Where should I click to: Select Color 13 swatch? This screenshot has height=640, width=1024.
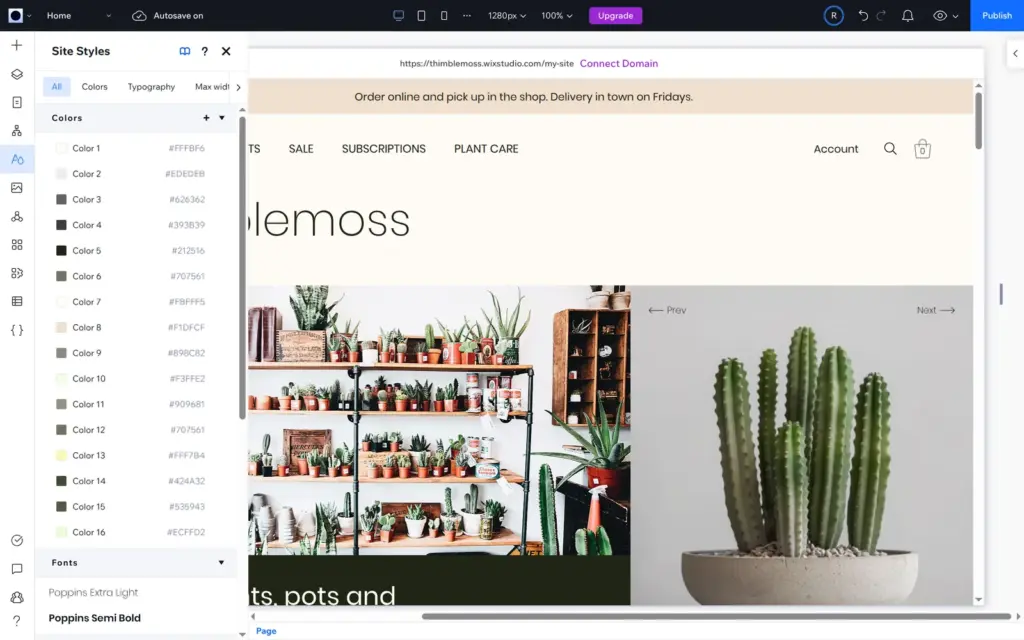pyautogui.click(x=61, y=455)
